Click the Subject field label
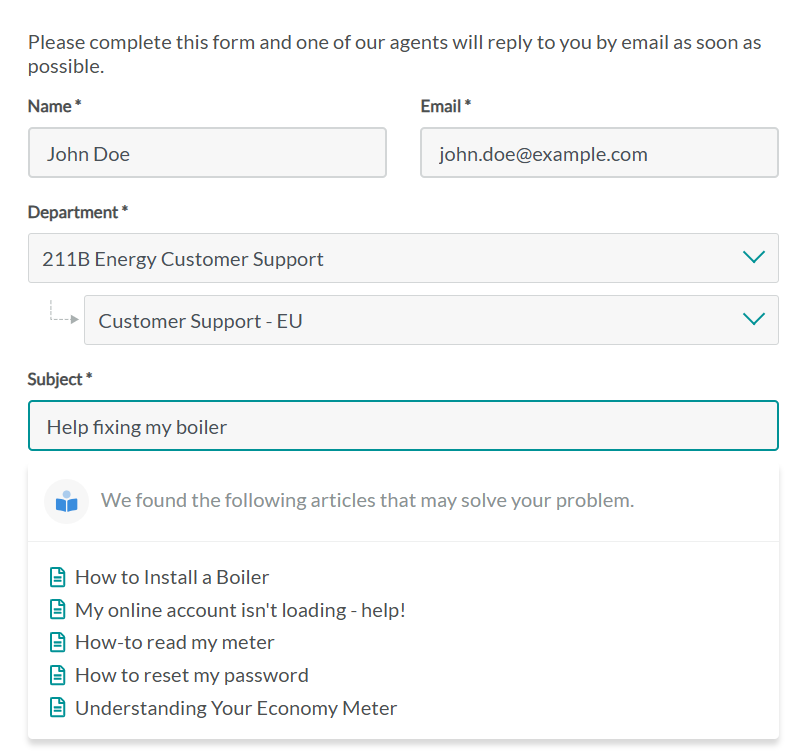805x756 pixels. click(x=59, y=379)
